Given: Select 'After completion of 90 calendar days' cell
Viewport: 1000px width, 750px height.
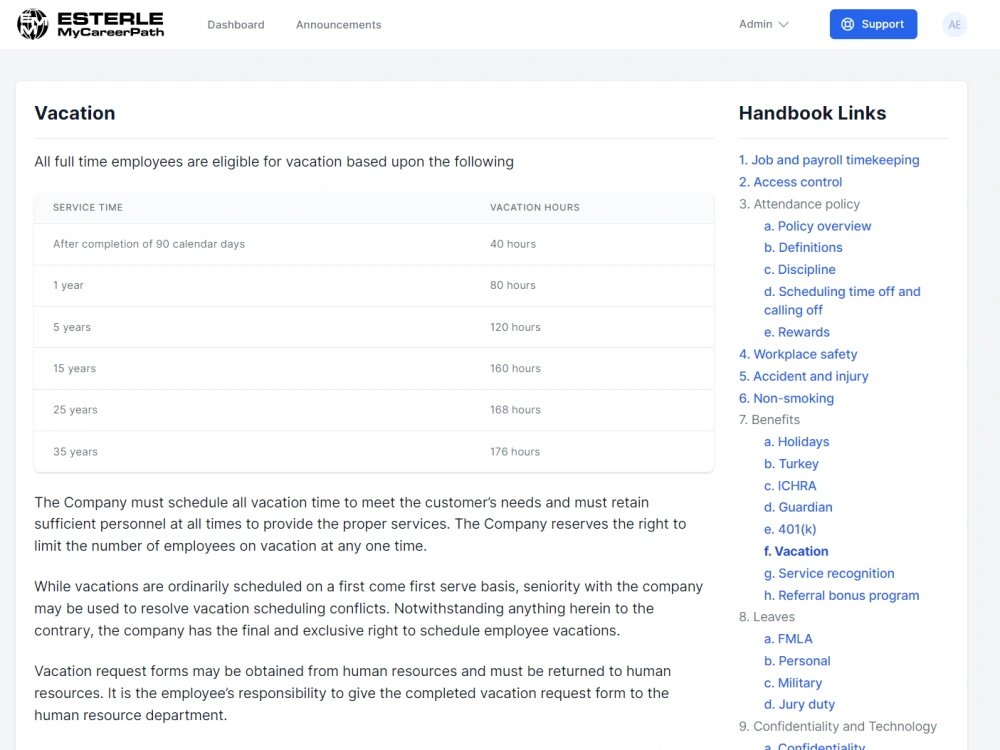Looking at the screenshot, I should point(149,244).
